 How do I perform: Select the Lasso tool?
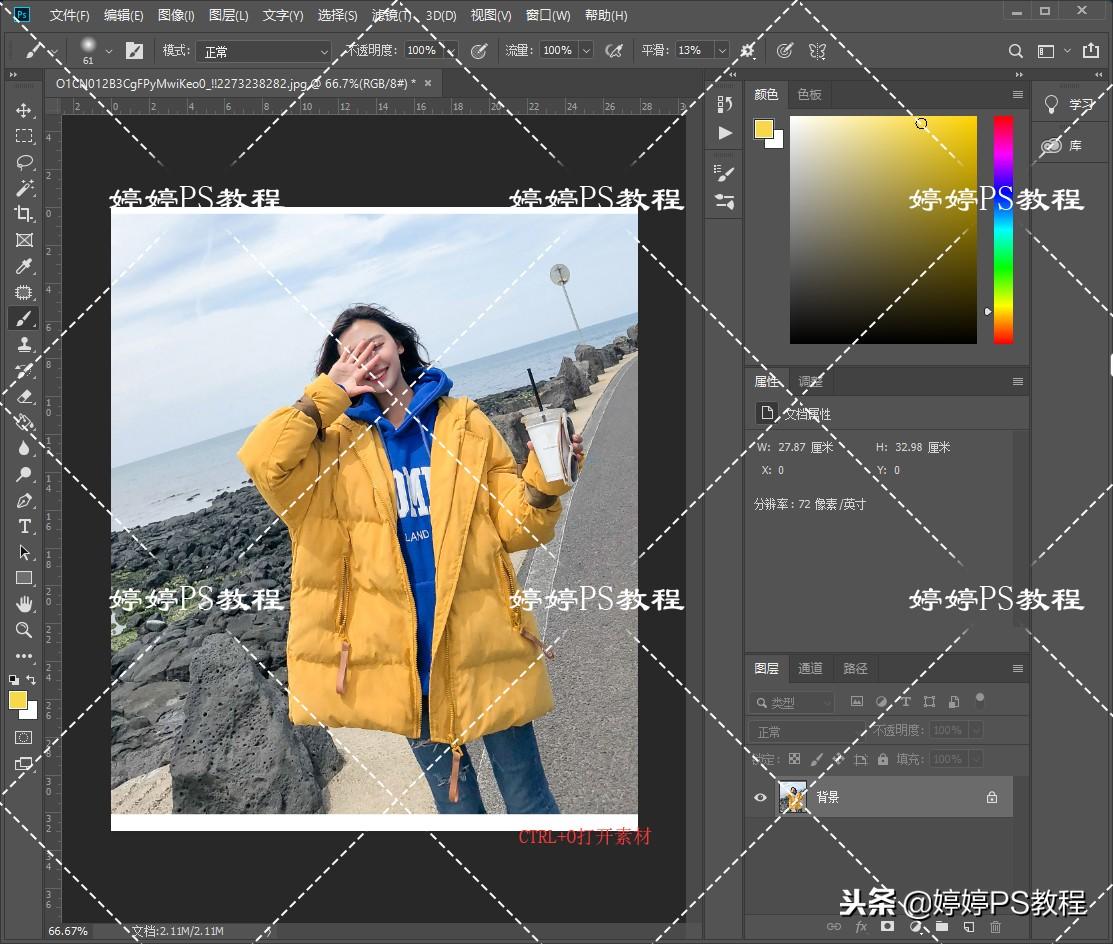pyautogui.click(x=24, y=162)
